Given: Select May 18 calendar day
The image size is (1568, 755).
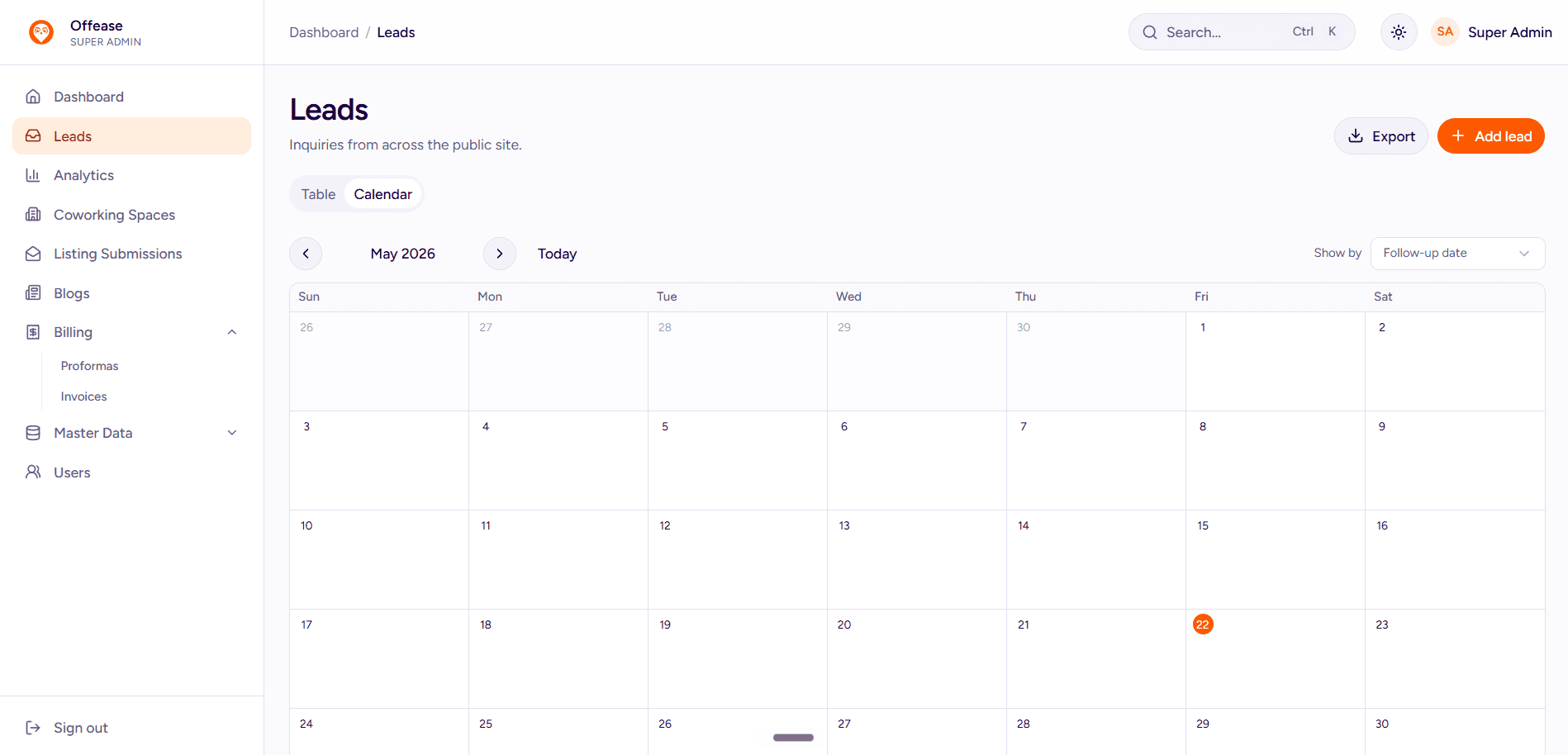Looking at the screenshot, I should (x=558, y=658).
